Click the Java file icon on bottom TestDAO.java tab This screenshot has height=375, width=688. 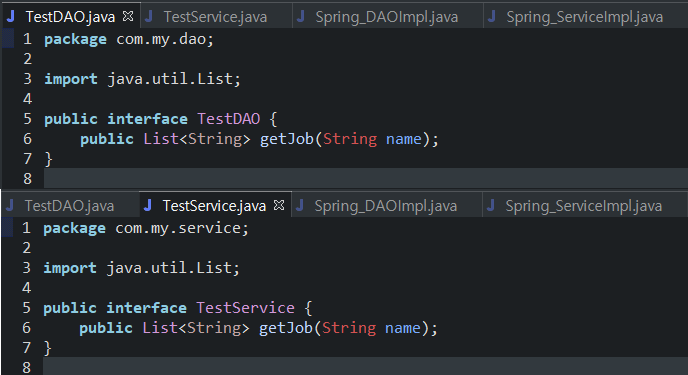tap(10, 205)
